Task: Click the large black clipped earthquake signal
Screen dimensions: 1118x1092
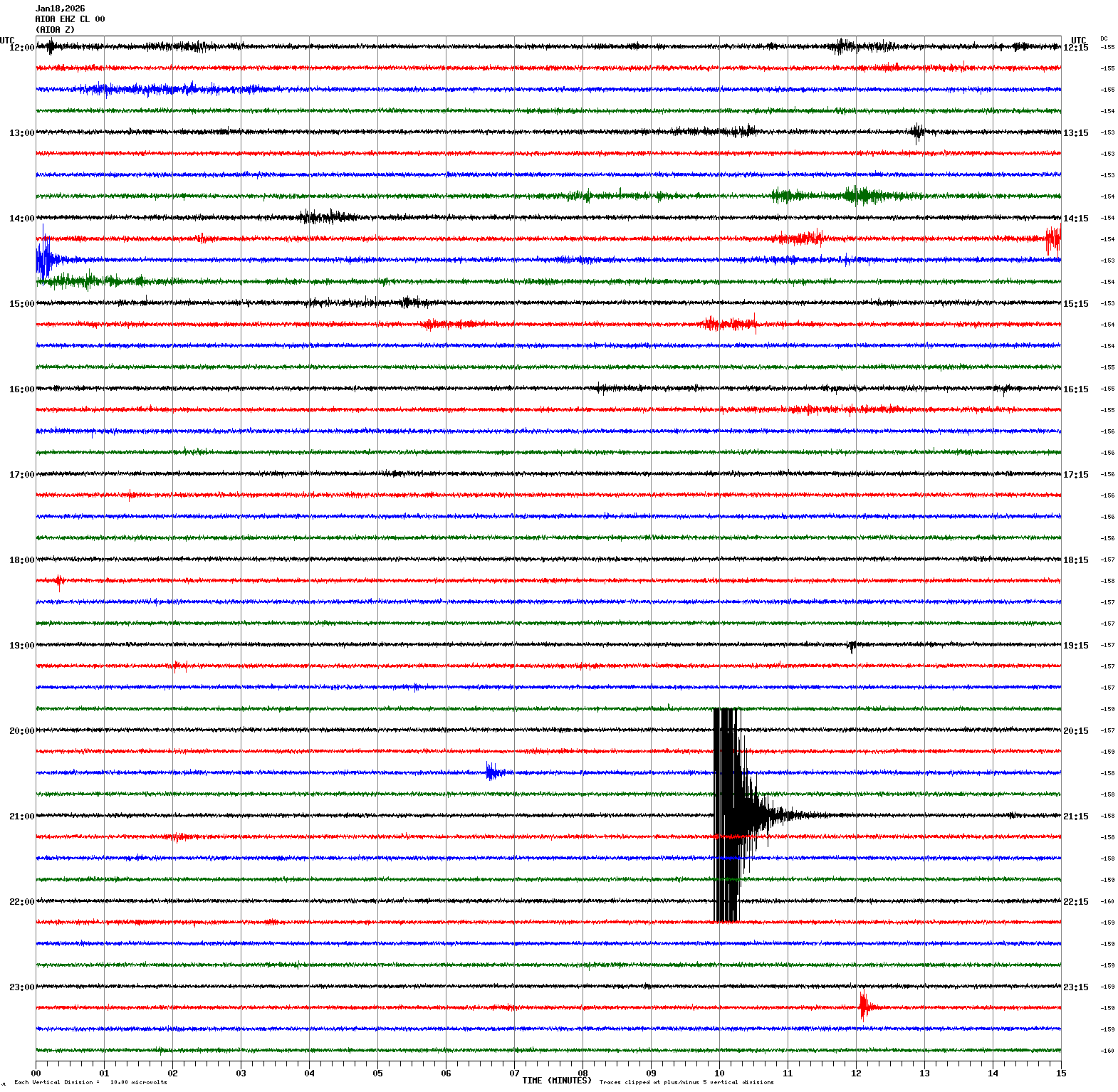Action: pyautogui.click(x=727, y=814)
